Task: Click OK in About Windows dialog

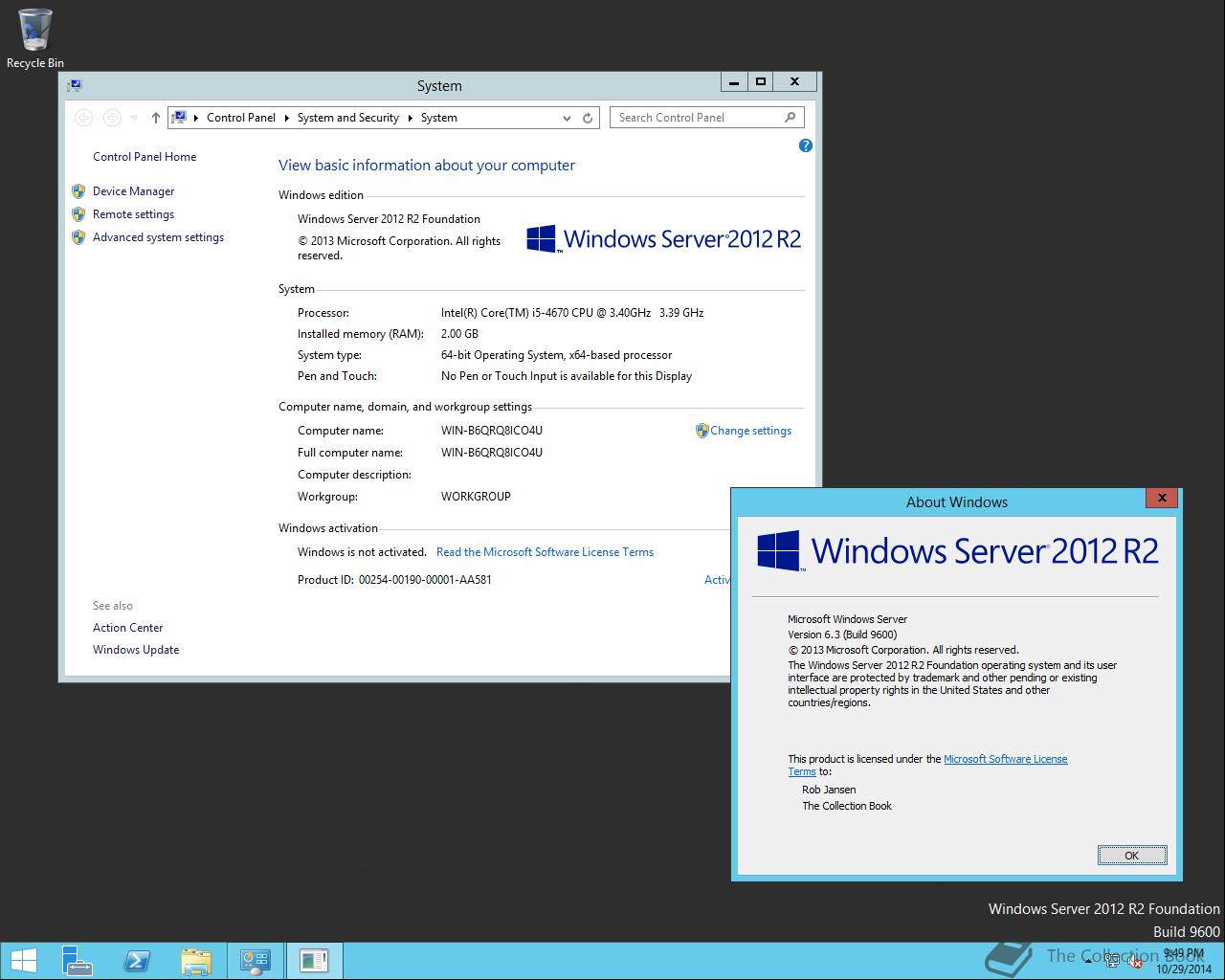Action: (1131, 856)
